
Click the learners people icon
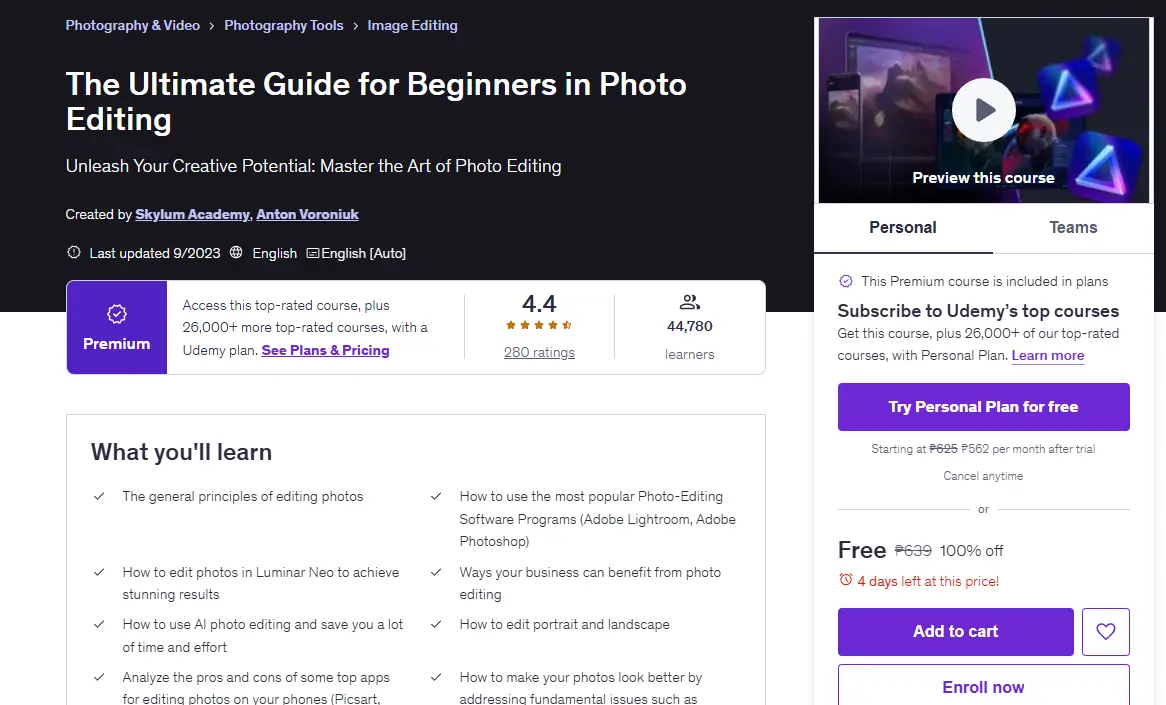click(689, 302)
